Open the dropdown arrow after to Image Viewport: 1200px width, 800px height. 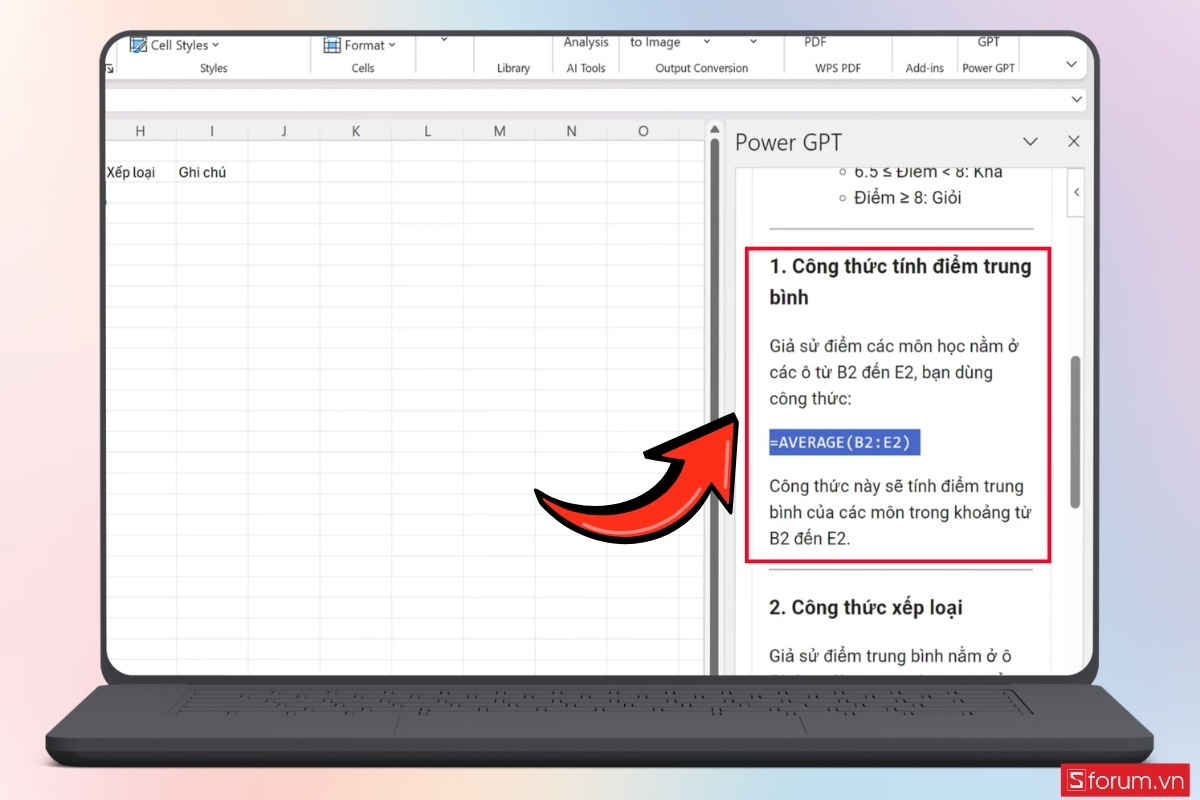(706, 42)
